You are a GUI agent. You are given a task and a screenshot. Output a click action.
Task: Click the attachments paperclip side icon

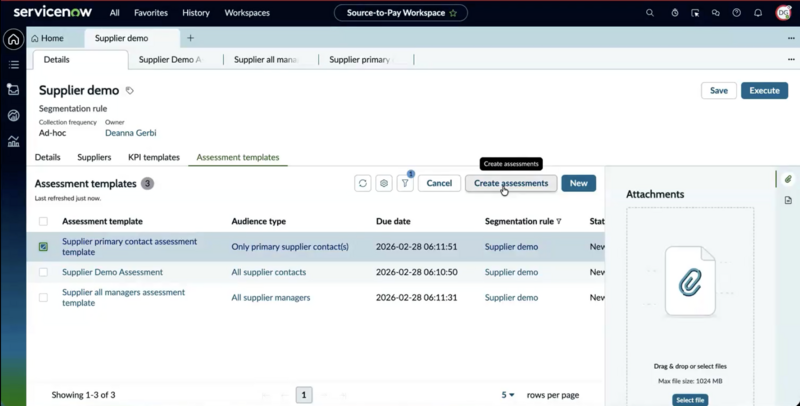click(788, 179)
